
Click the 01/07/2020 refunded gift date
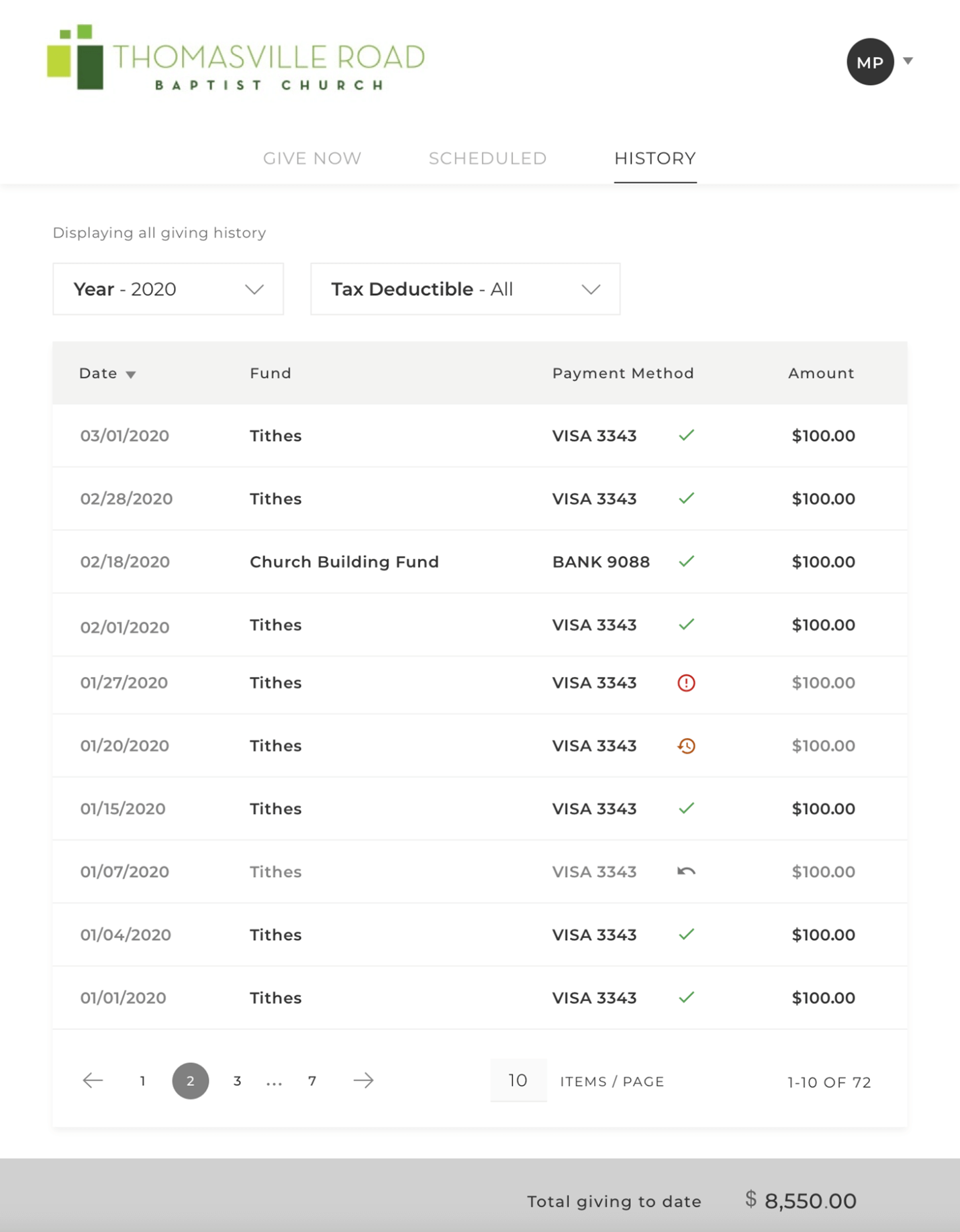click(x=125, y=872)
